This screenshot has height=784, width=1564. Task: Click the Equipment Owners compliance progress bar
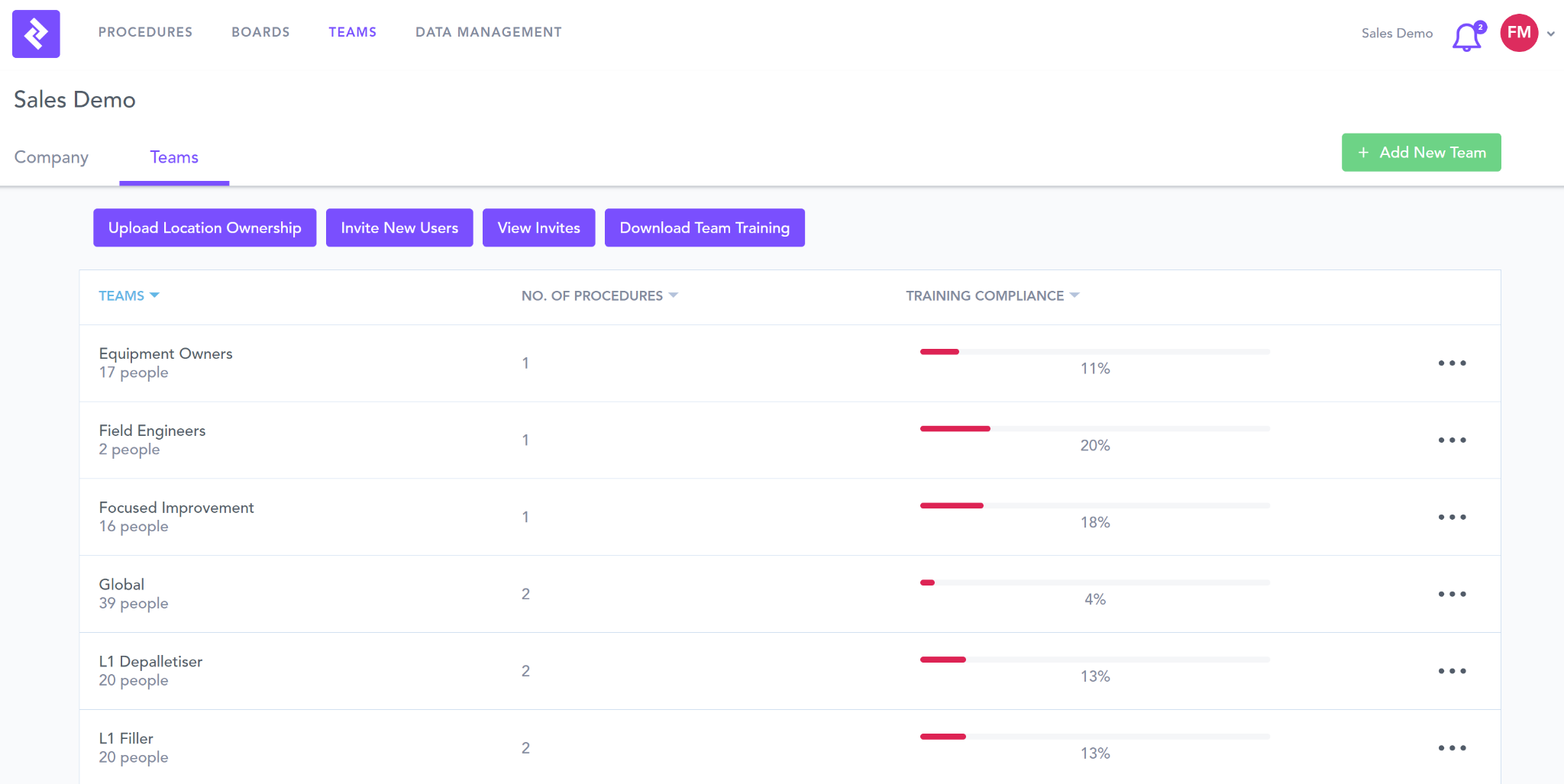[1094, 352]
